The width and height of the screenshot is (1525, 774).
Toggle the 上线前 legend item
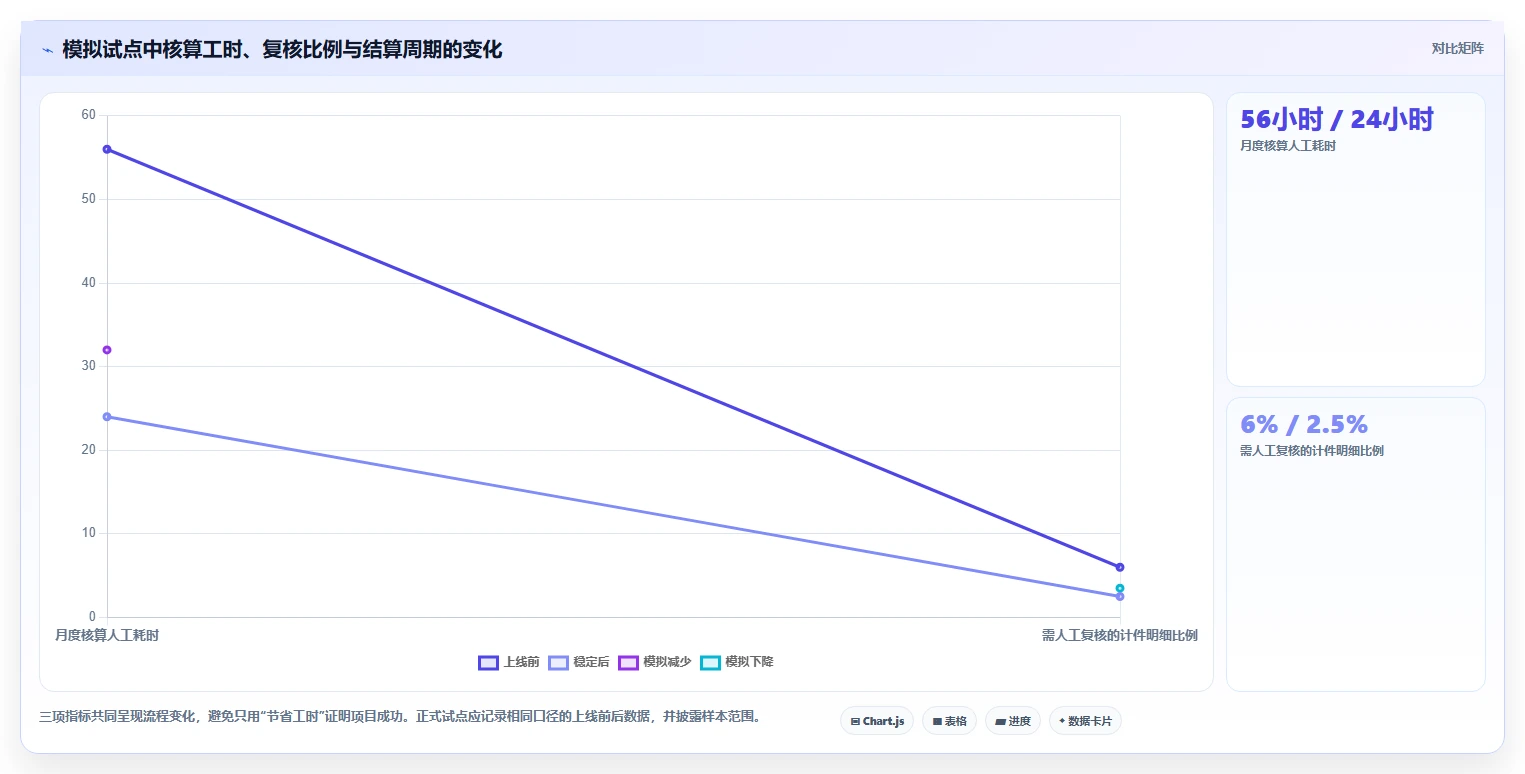[x=509, y=662]
